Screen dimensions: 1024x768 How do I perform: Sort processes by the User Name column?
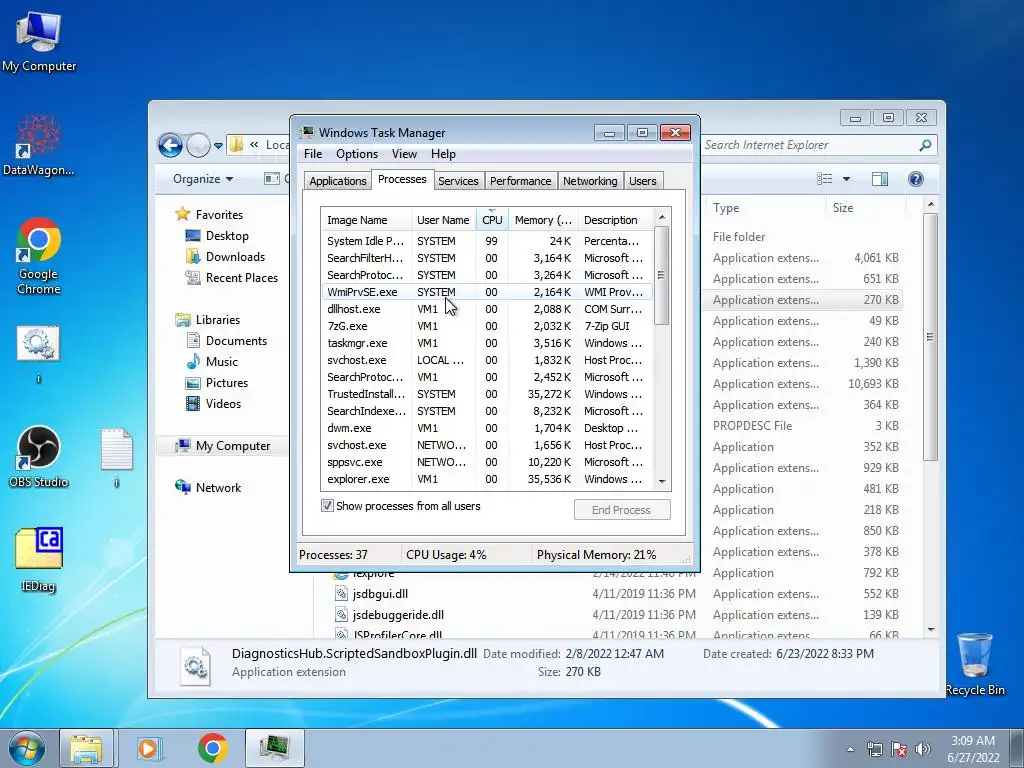pos(443,220)
